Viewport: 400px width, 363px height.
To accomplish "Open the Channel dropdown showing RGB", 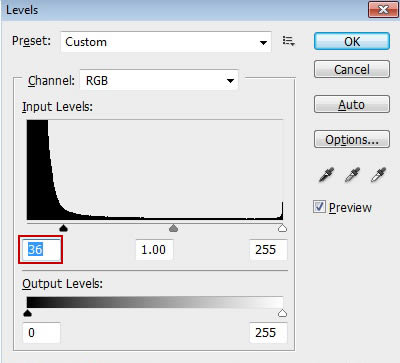I will (x=159, y=80).
